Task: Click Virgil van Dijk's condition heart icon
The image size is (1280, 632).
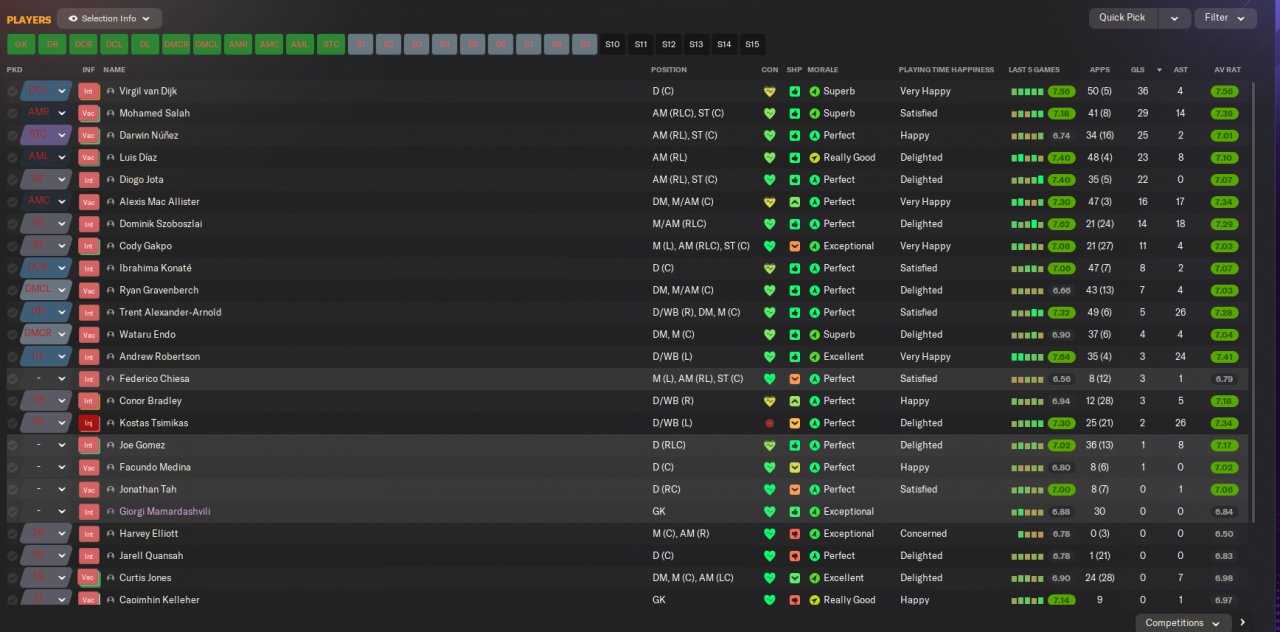Action: click(769, 91)
